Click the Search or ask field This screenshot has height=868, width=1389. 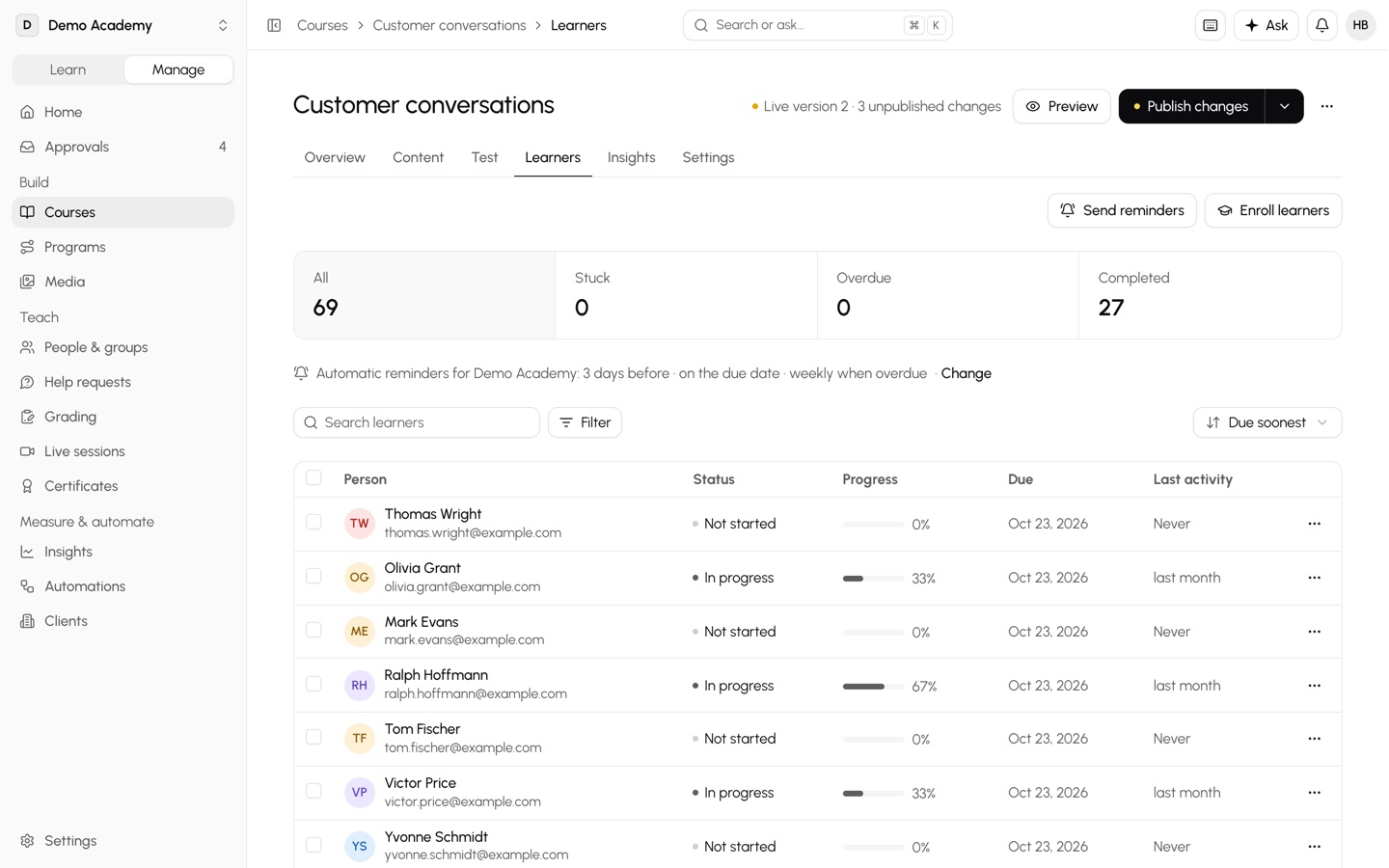pyautogui.click(x=817, y=25)
